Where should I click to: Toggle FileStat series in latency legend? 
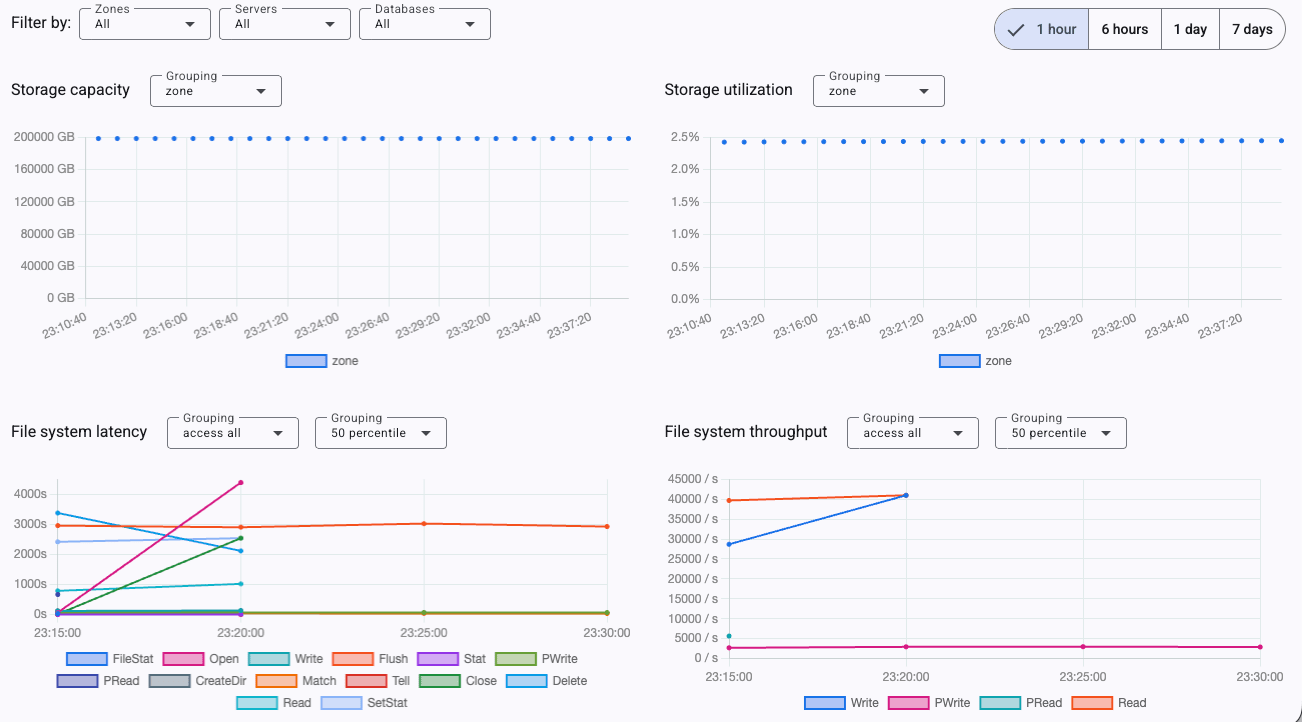(86, 659)
